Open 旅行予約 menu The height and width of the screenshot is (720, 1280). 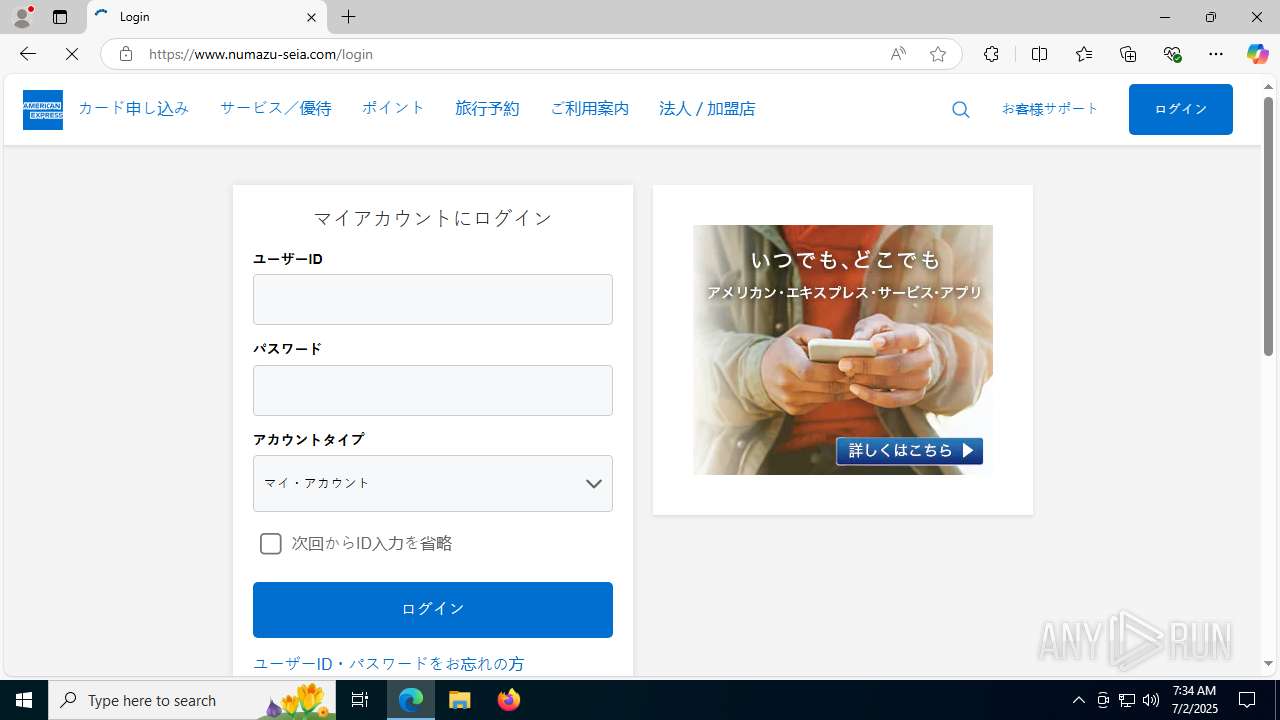487,108
